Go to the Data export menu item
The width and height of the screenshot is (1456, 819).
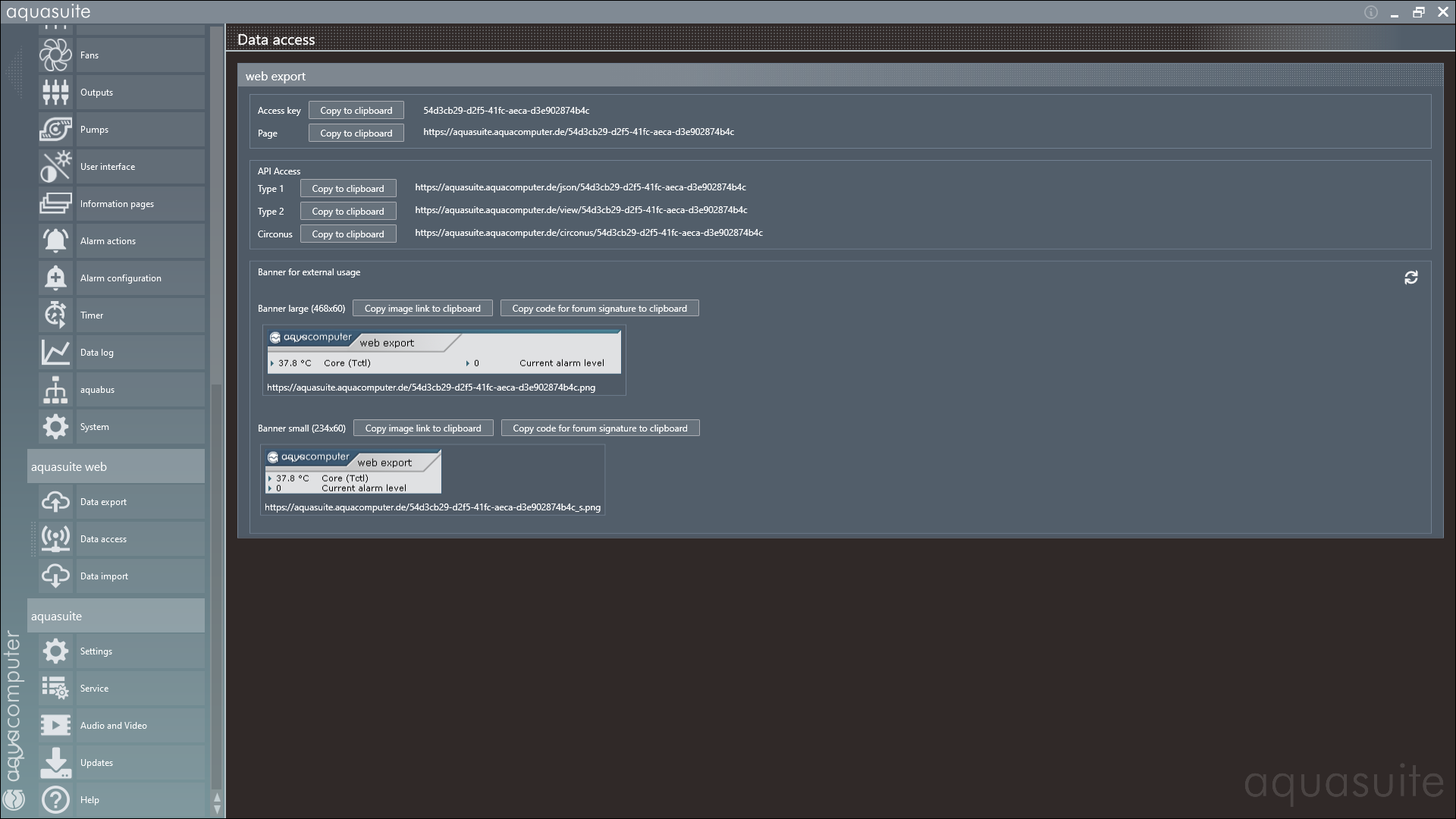140,502
